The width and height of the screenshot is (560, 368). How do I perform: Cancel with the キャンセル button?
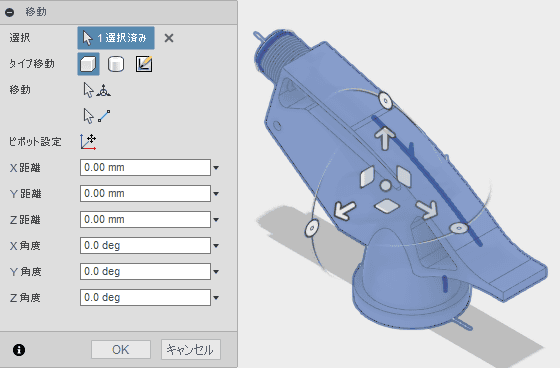pyautogui.click(x=191, y=349)
